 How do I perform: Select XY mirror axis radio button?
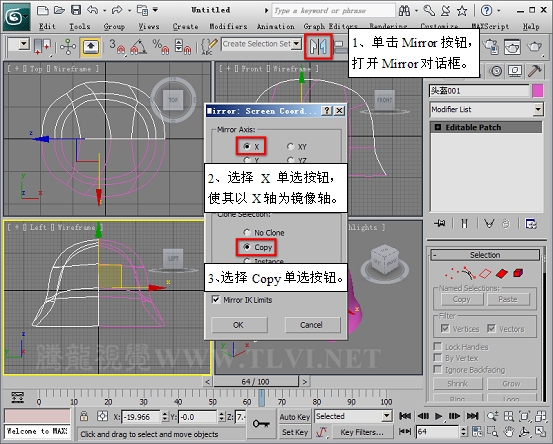tap(290, 146)
